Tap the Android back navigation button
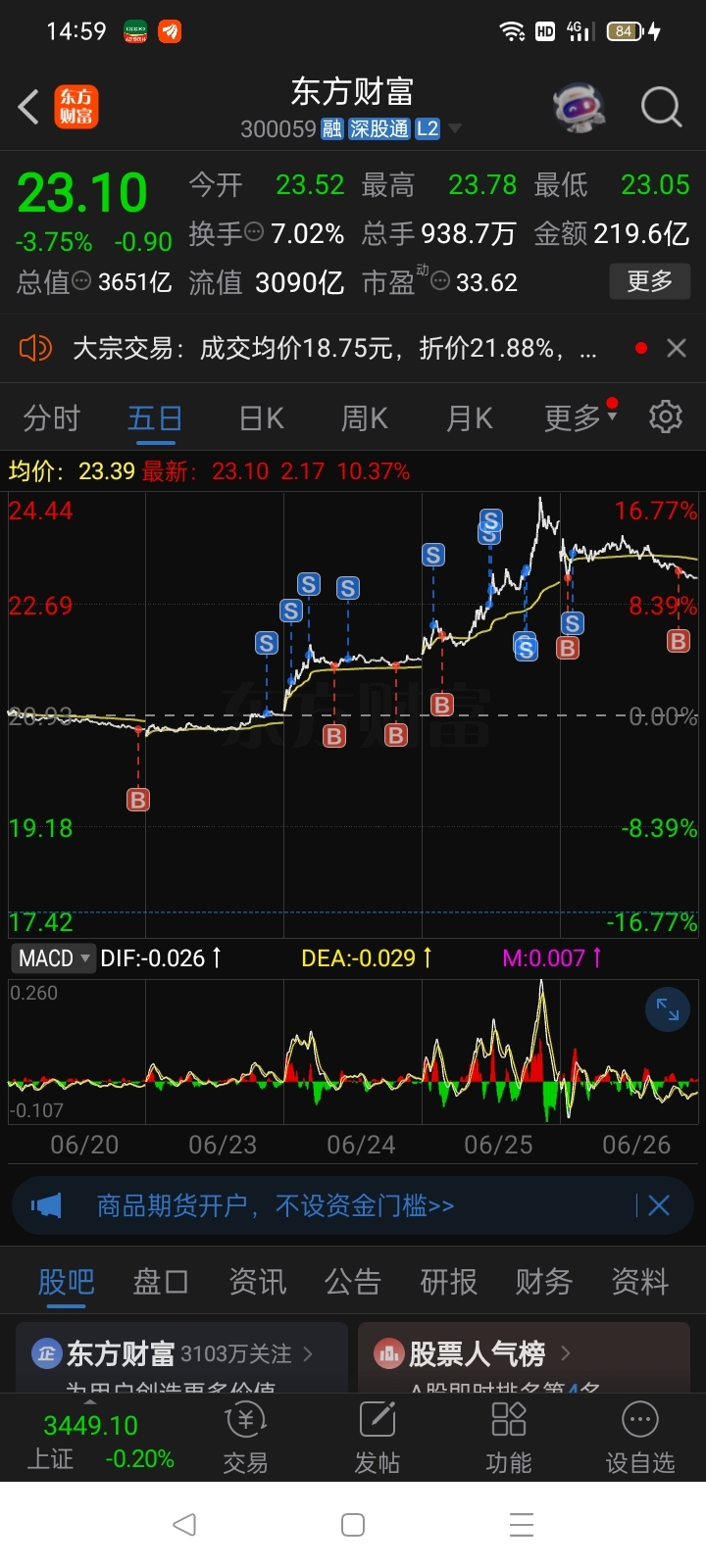 (184, 1524)
